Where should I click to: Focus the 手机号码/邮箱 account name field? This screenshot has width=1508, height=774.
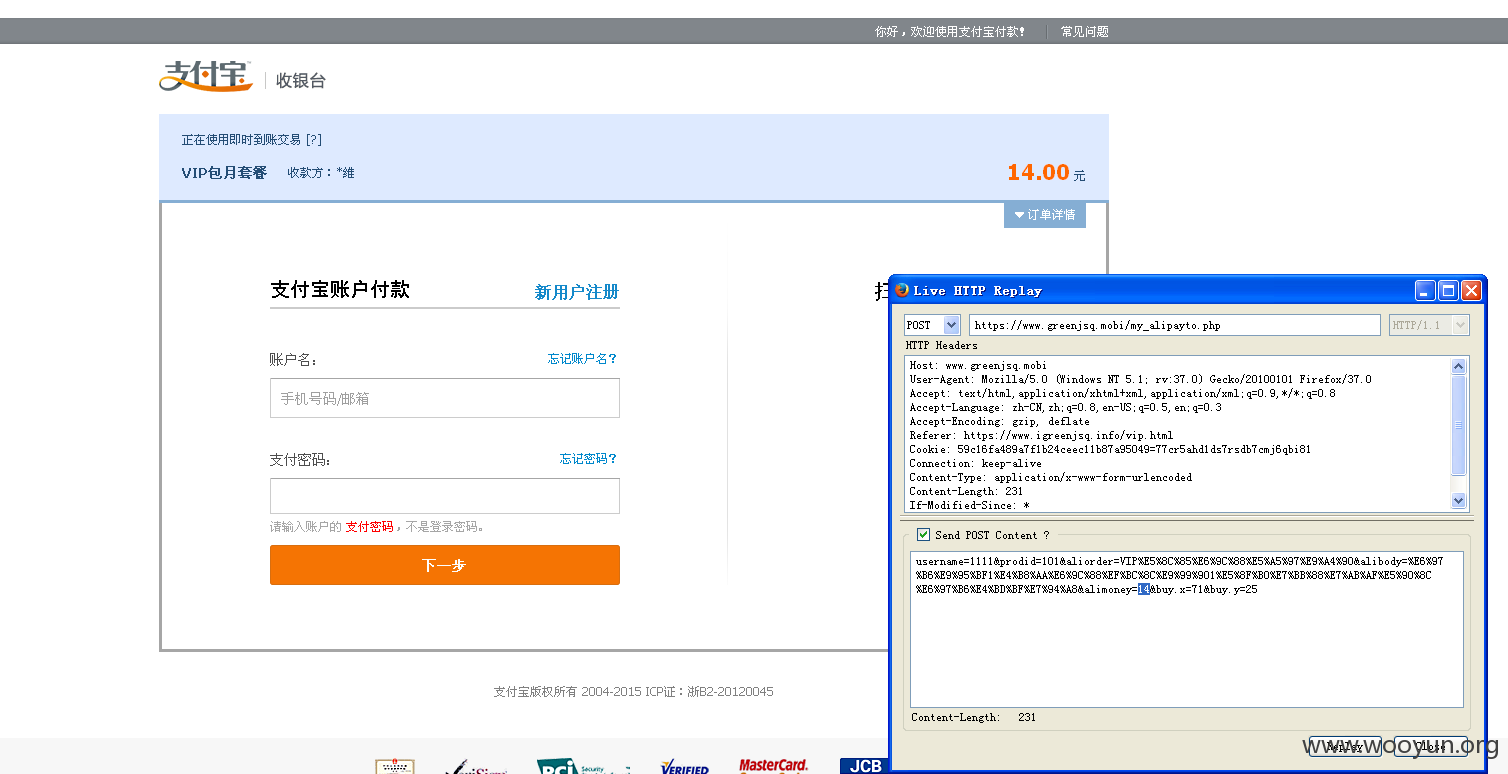coord(445,398)
